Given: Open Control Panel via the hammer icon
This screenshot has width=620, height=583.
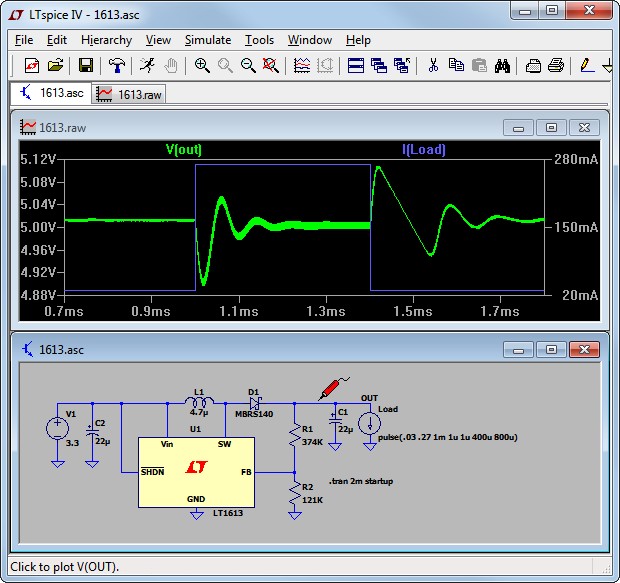Looking at the screenshot, I should pyautogui.click(x=117, y=65).
